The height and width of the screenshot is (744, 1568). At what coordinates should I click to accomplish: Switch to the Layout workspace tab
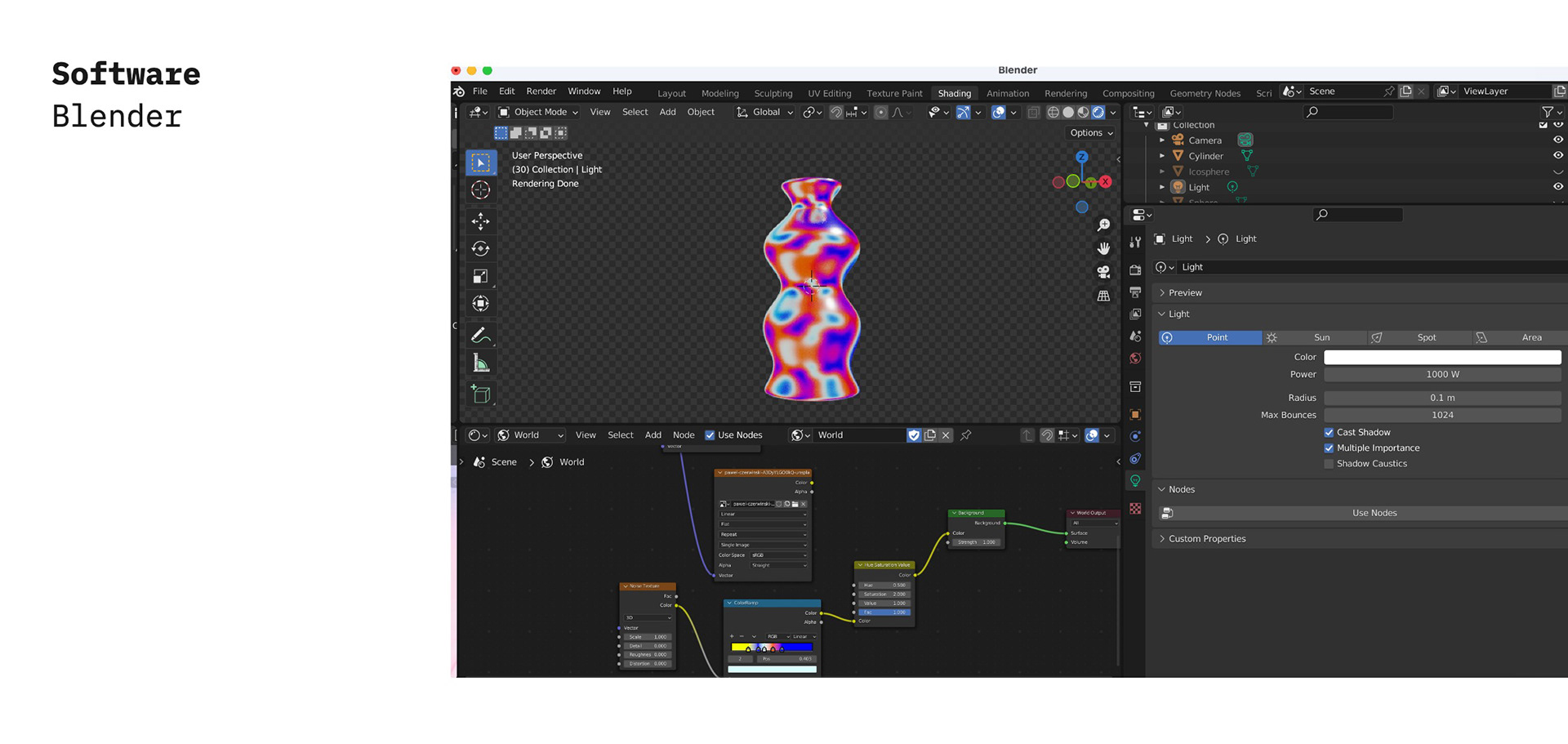(x=671, y=93)
